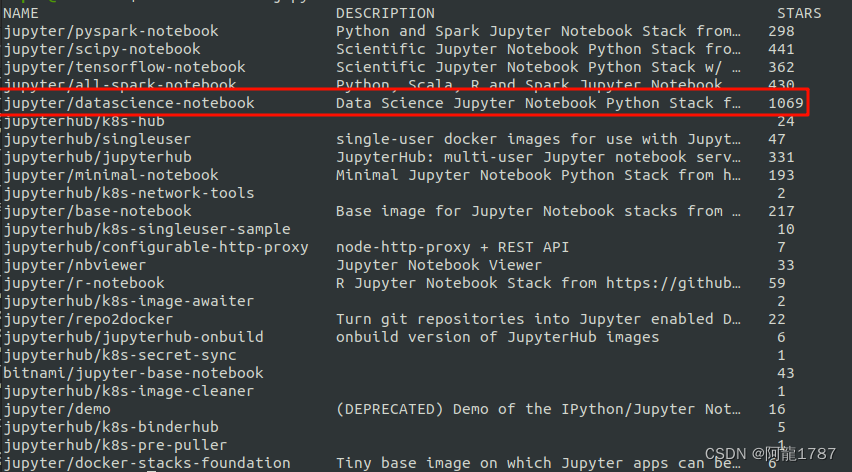Click jupyterhub/k8s-hub image name
Screen dimensions: 852x472
click(84, 122)
